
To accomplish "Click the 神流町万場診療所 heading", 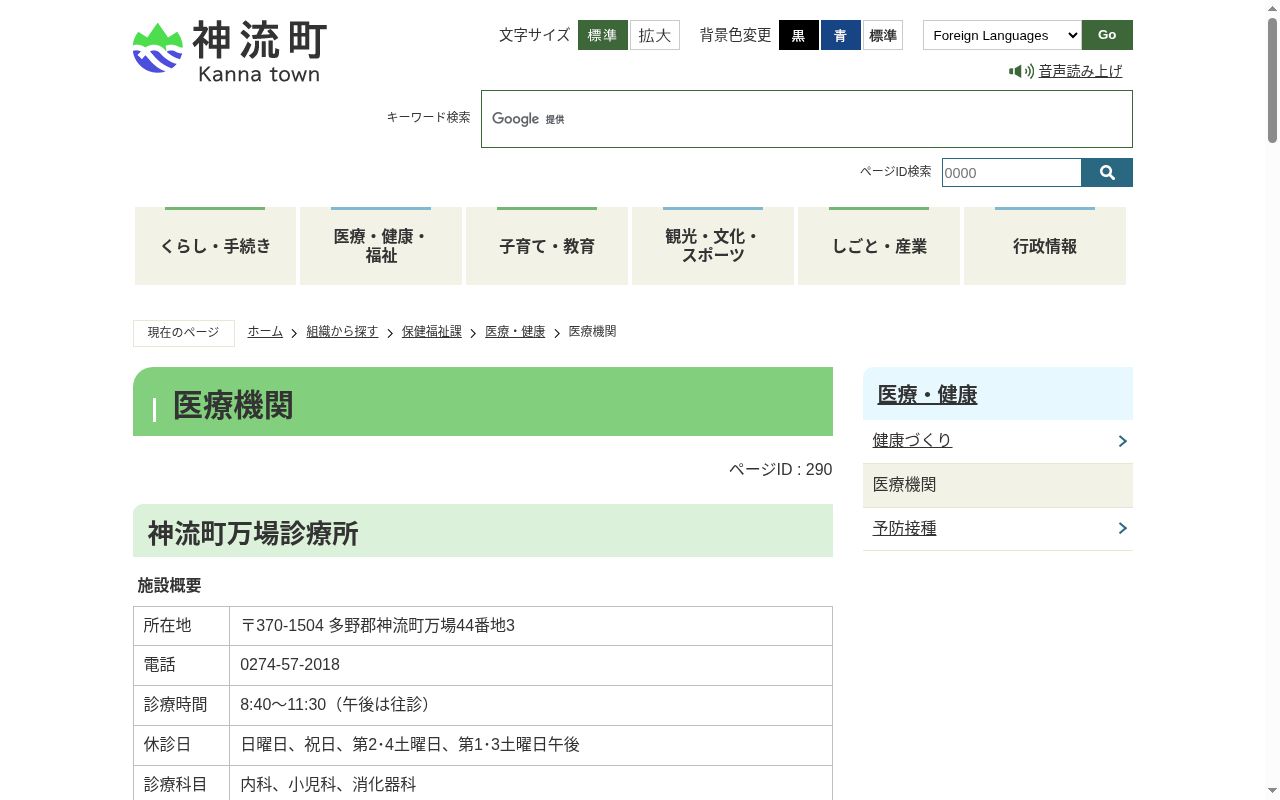I will [253, 533].
